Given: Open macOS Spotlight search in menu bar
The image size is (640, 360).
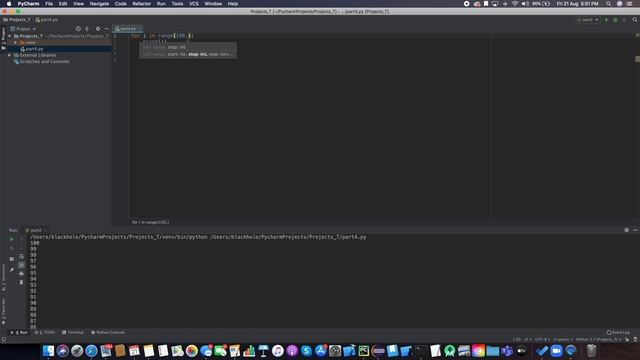Looking at the screenshot, I should pos(609,4).
